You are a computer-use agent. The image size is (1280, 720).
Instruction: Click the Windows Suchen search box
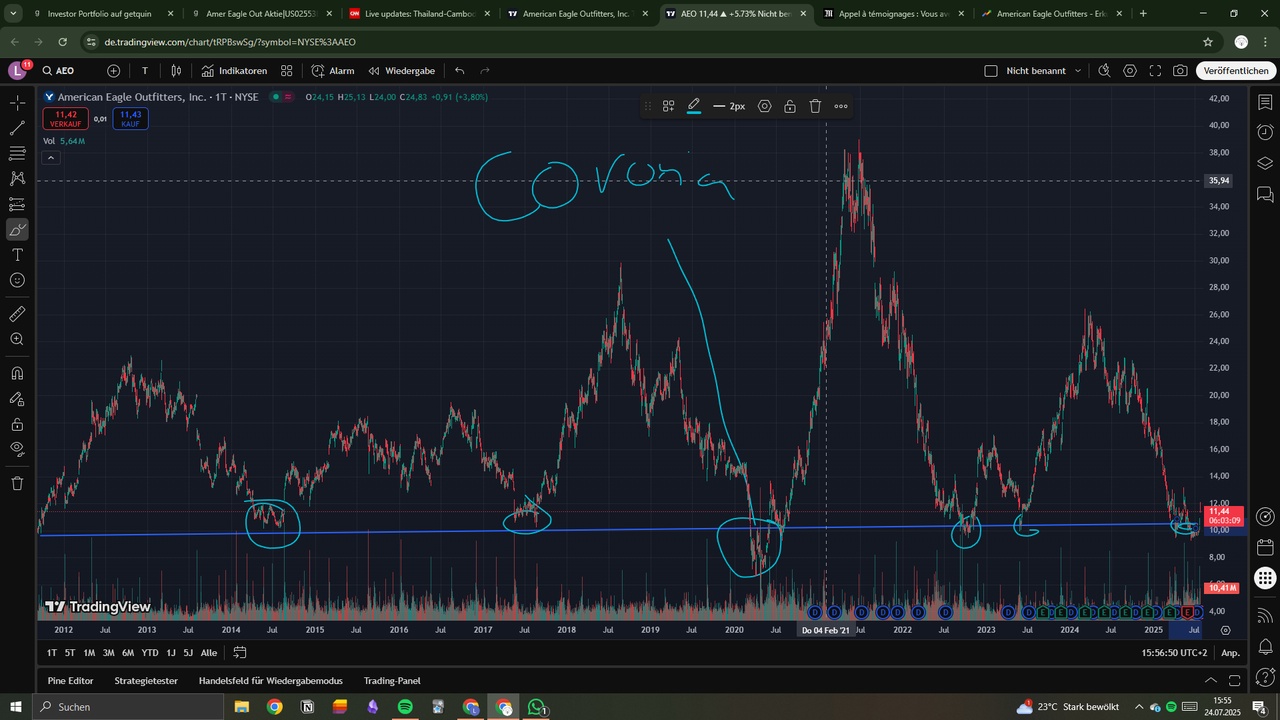click(x=130, y=707)
